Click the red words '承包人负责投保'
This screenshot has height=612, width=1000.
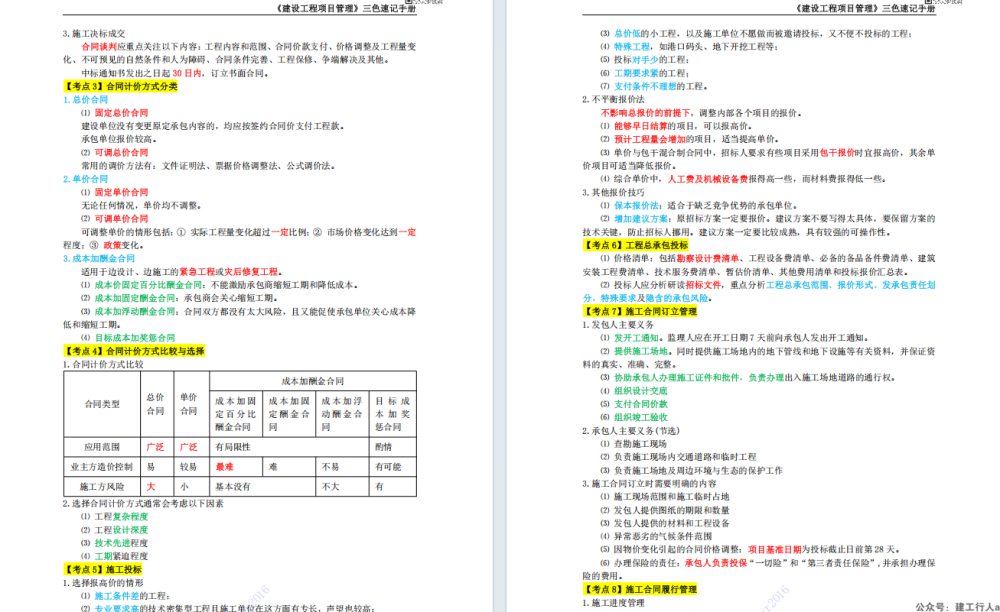tap(716, 563)
